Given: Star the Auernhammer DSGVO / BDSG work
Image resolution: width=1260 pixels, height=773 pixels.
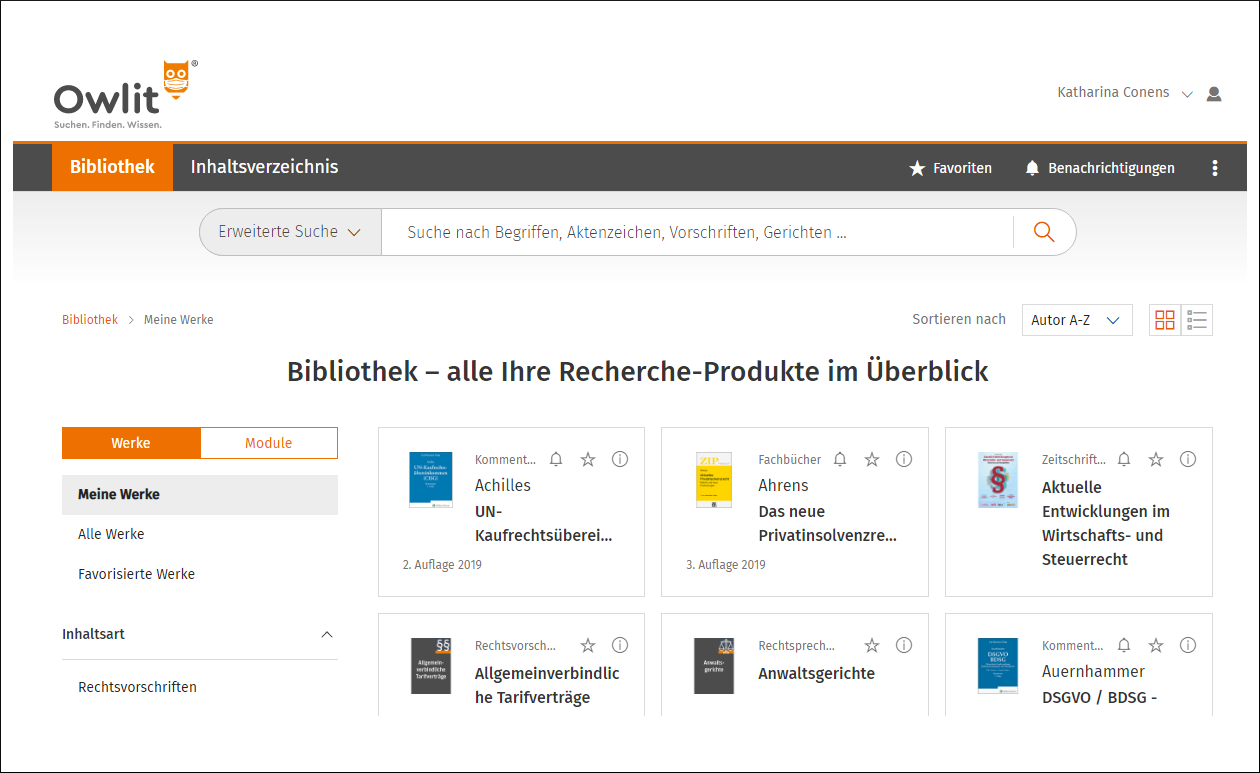Looking at the screenshot, I should point(1156,645).
